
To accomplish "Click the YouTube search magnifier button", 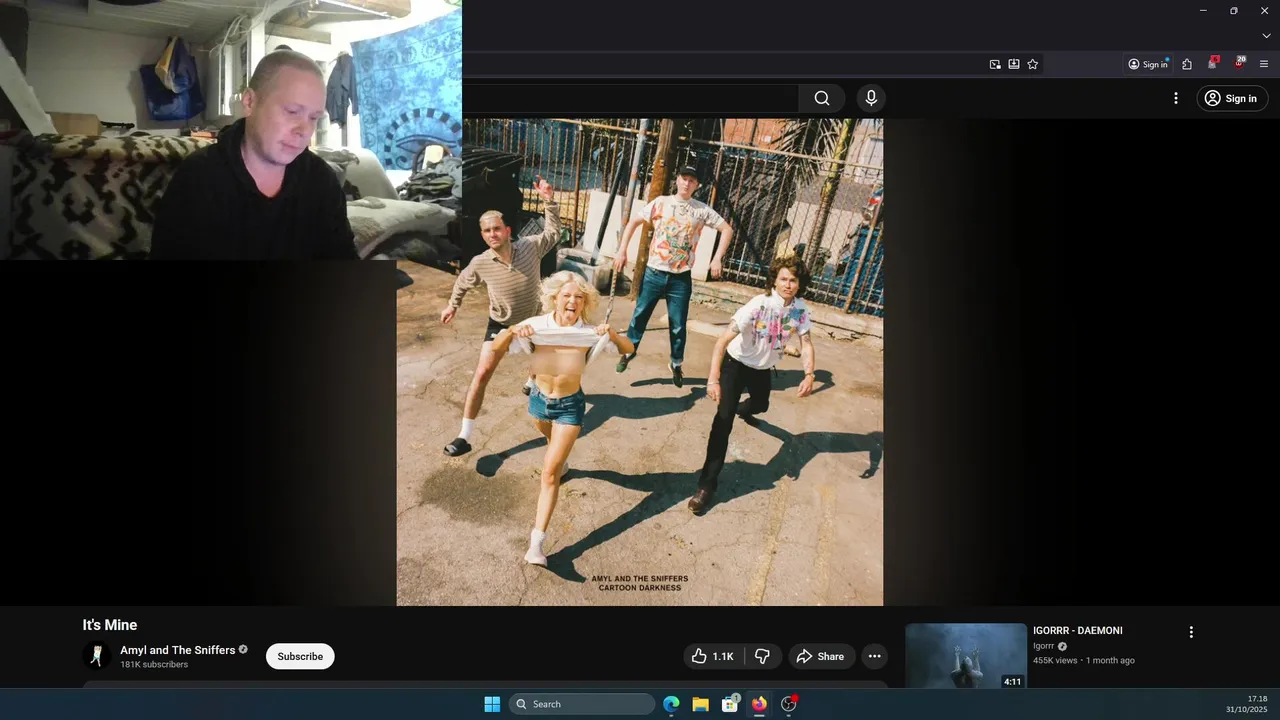I will [822, 98].
